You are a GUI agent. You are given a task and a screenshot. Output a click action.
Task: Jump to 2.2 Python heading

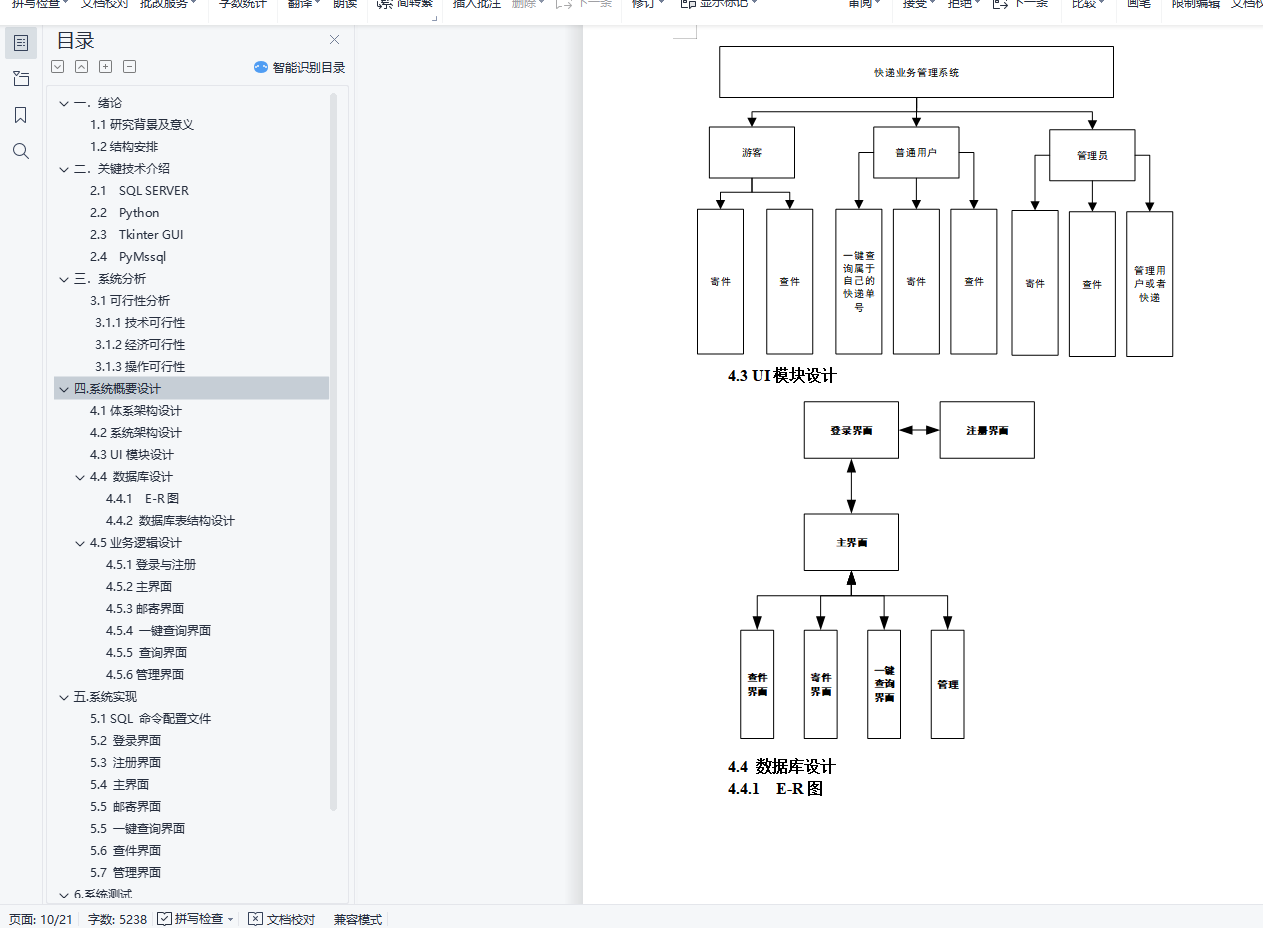(125, 213)
